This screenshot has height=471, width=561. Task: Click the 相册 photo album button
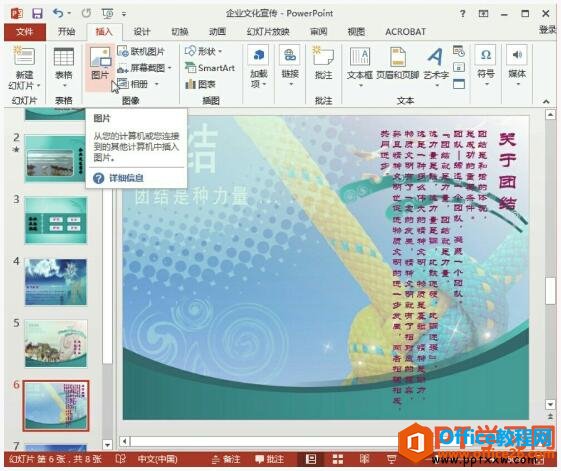click(x=133, y=84)
